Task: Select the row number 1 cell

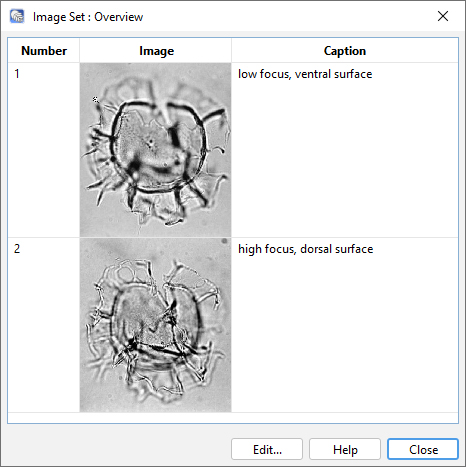Action: pos(44,150)
